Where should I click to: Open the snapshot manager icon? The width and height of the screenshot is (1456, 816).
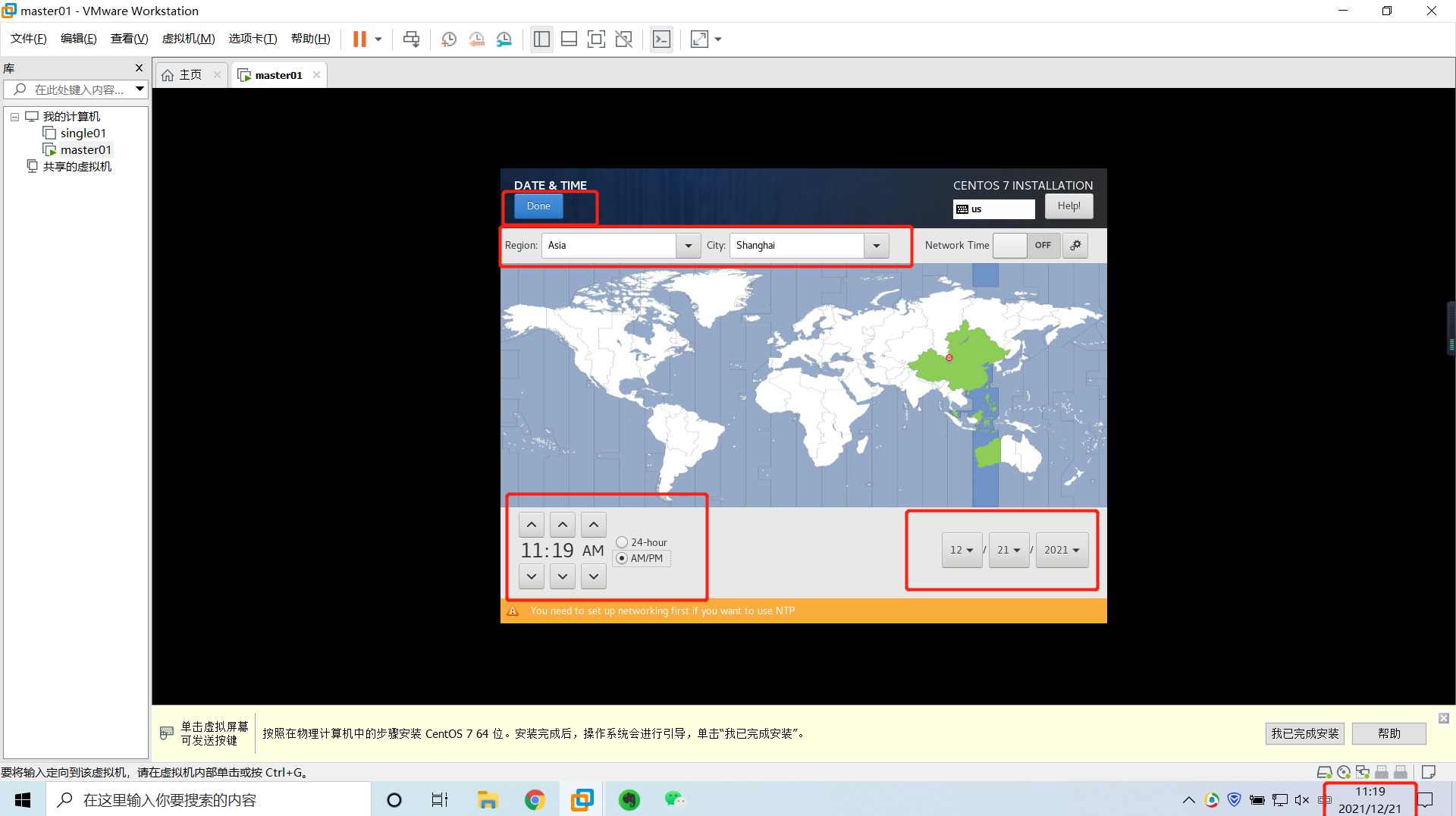[x=504, y=39]
